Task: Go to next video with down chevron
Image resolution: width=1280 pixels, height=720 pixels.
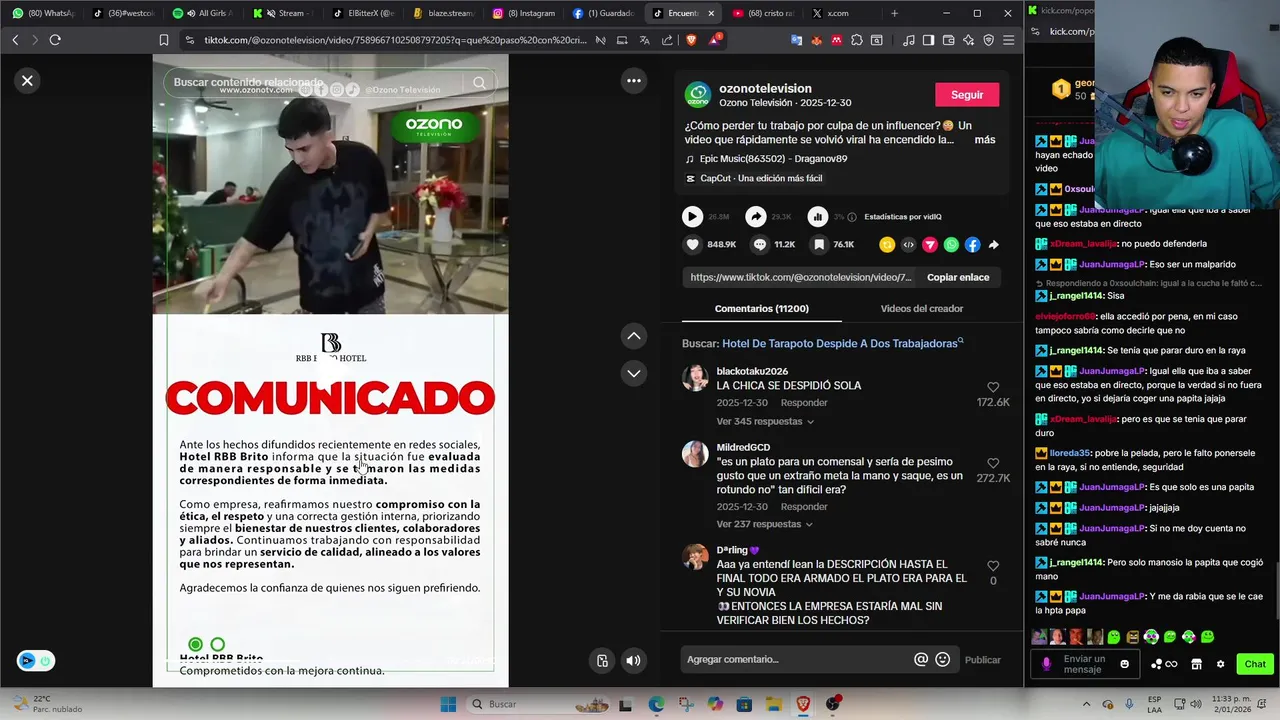Action: pyautogui.click(x=634, y=373)
